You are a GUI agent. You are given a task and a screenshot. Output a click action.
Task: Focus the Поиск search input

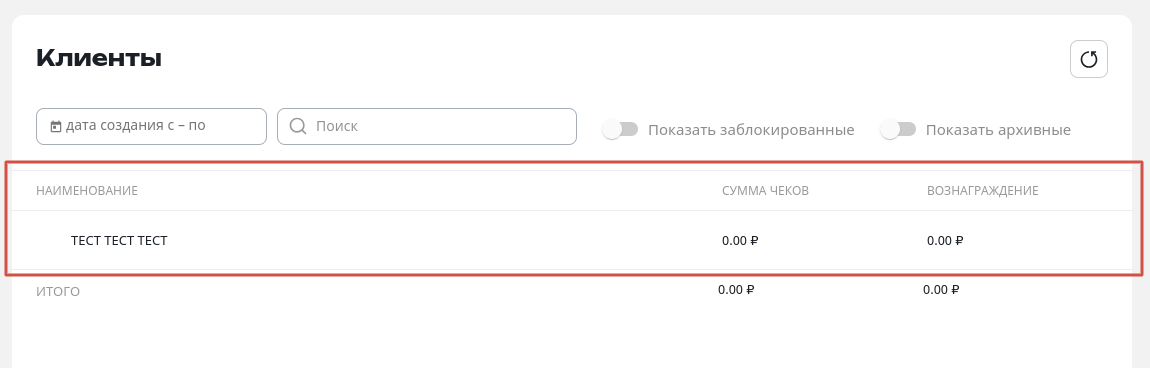click(427, 126)
